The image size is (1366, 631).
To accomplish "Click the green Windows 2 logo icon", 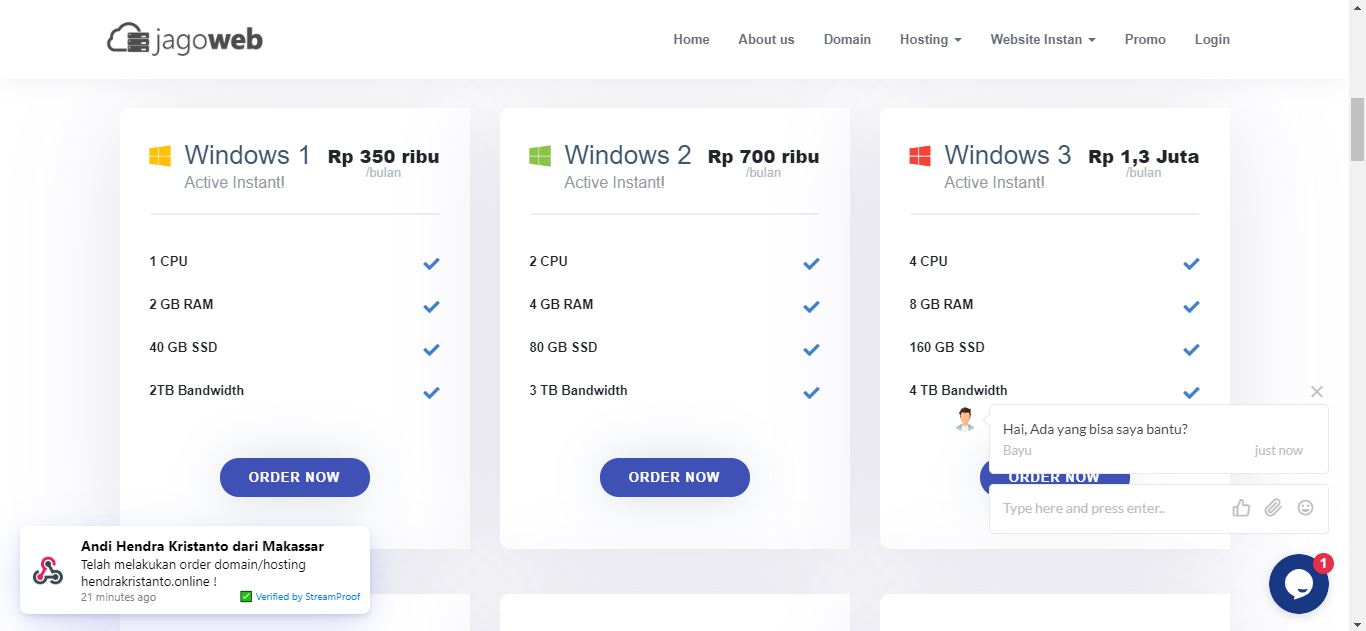I will (540, 156).
